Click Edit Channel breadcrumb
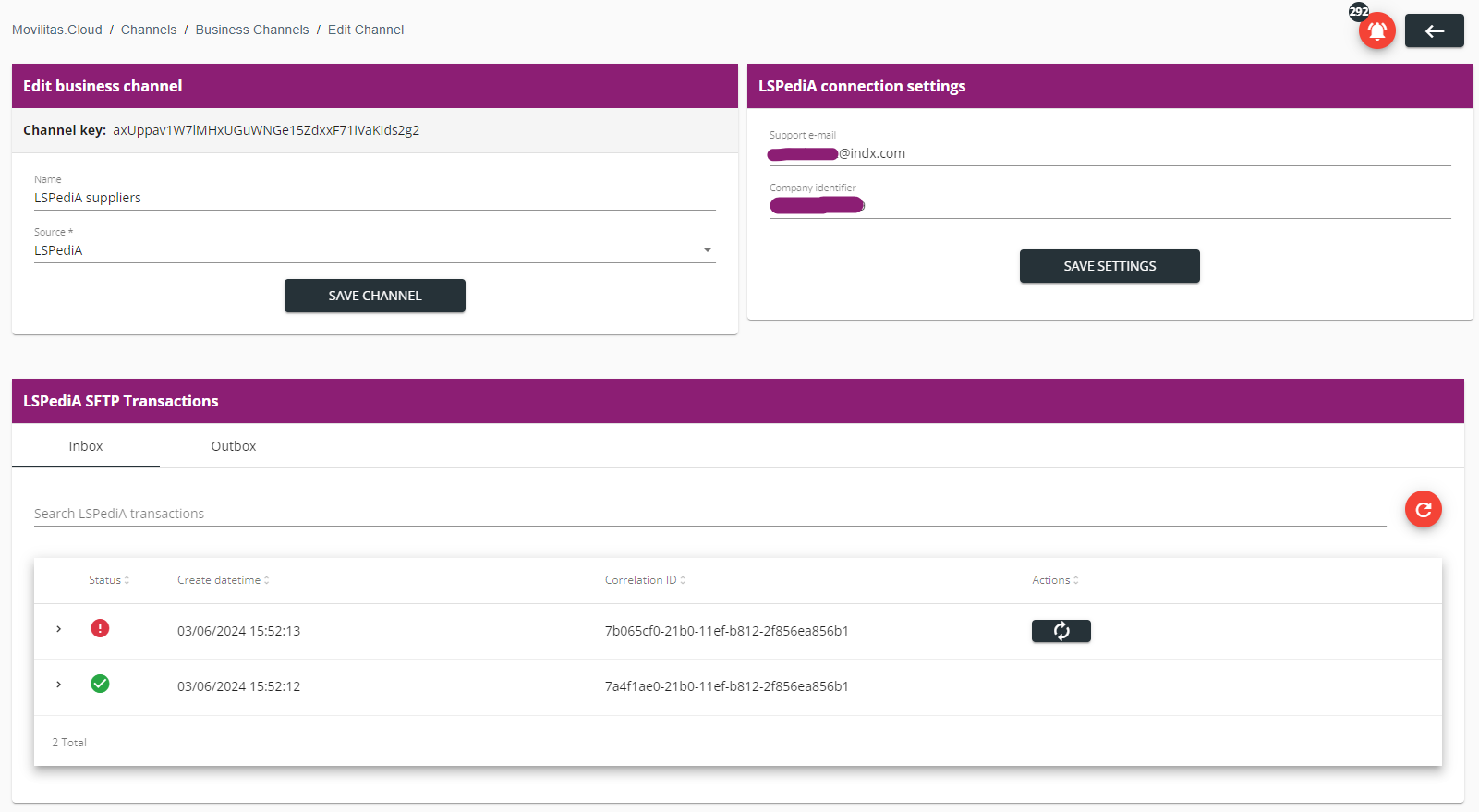Viewport: 1479px width, 812px height. [366, 30]
